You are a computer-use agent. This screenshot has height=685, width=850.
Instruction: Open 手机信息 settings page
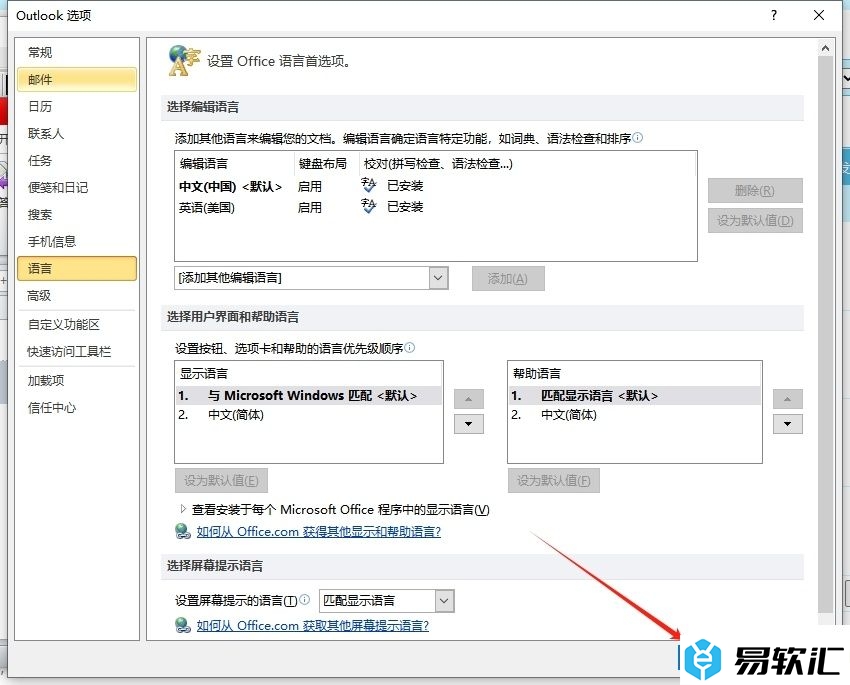pyautogui.click(x=76, y=242)
